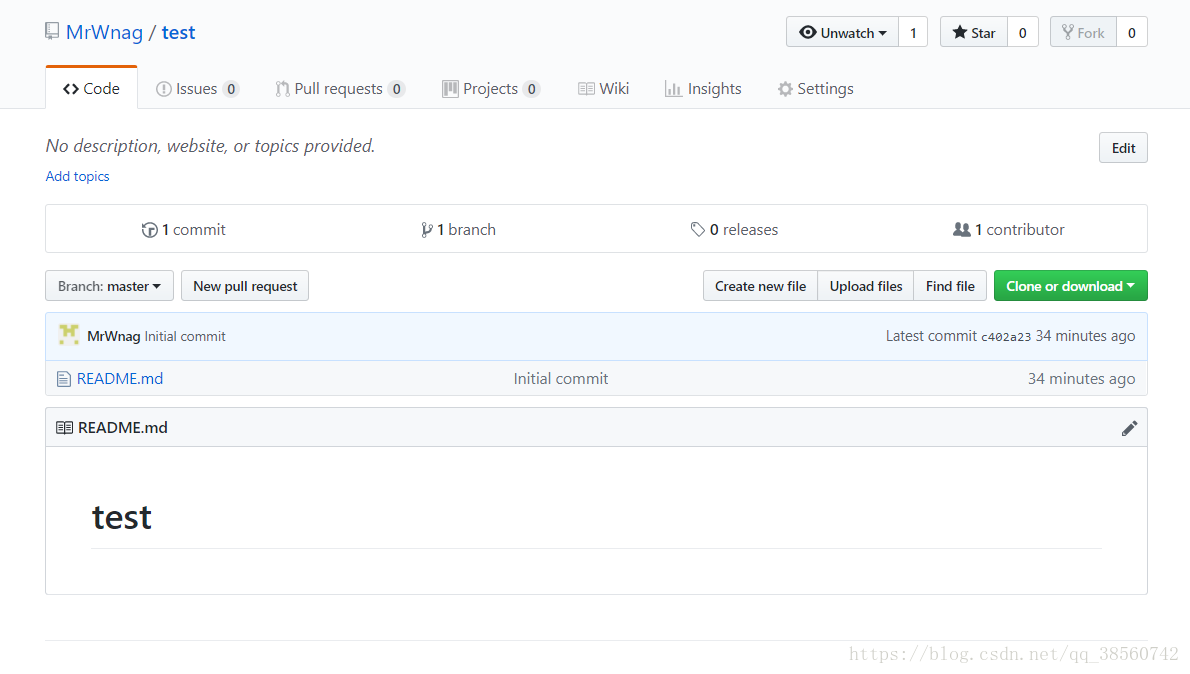Click the book icon in the README.md header
Image resolution: width=1190 pixels, height=674 pixels.
click(x=65, y=428)
